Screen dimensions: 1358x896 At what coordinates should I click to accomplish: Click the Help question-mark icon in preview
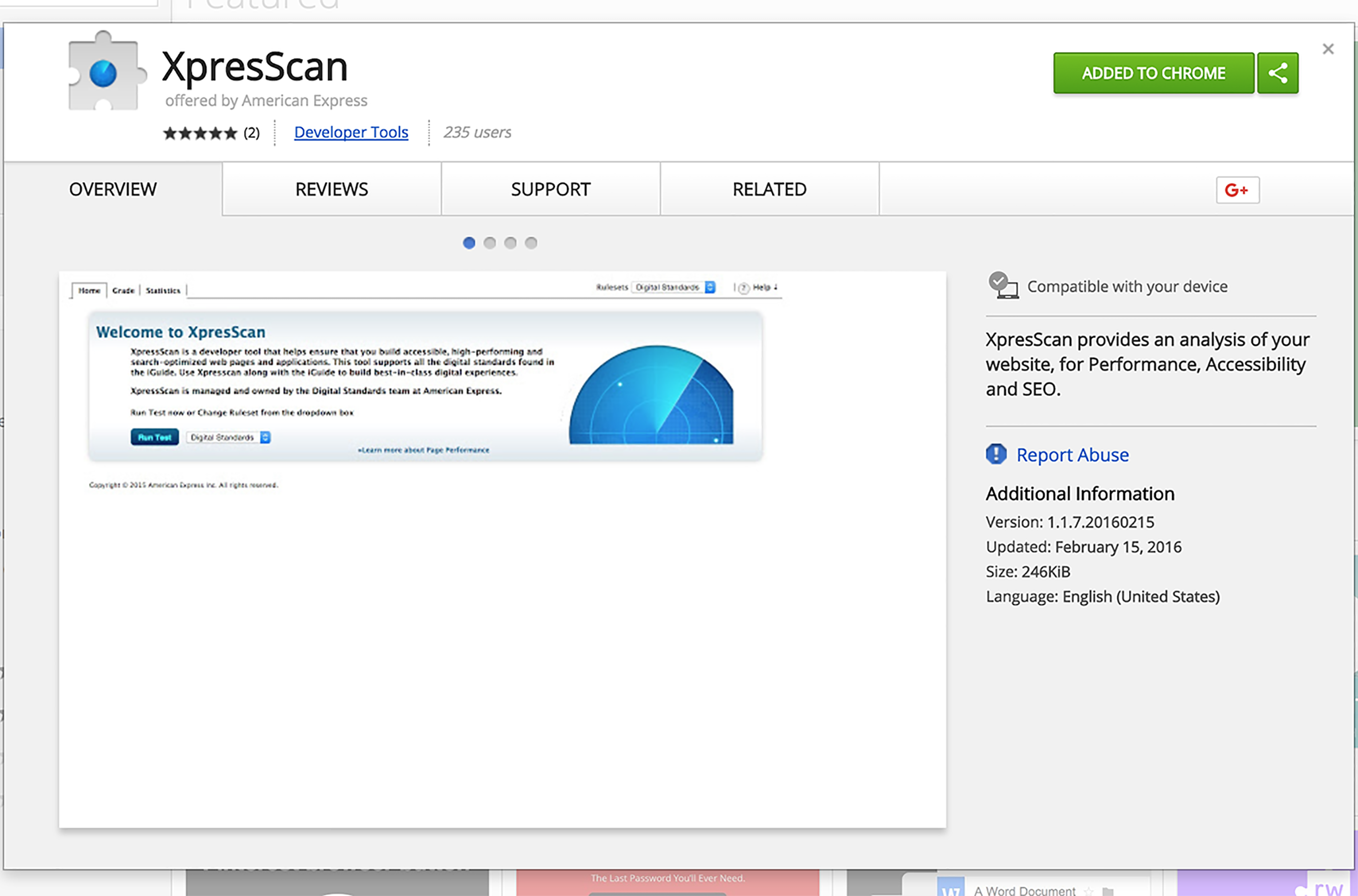[x=744, y=288]
